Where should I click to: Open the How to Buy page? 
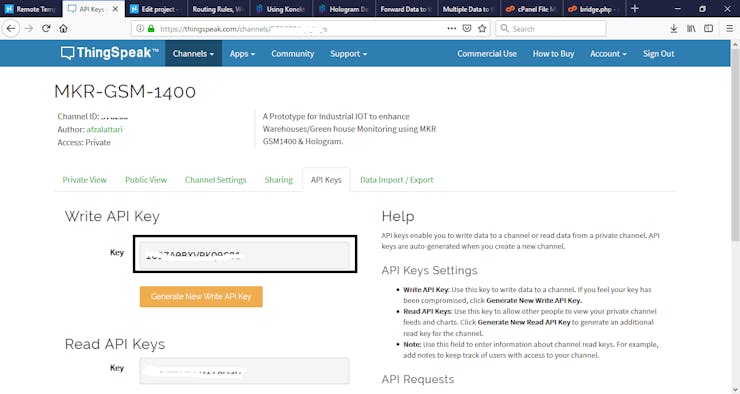point(553,53)
